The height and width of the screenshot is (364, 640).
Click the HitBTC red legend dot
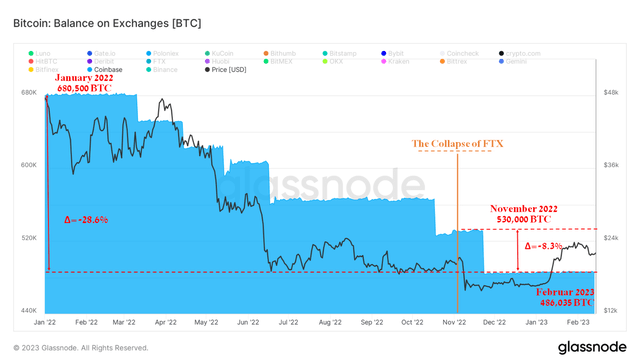(31, 62)
